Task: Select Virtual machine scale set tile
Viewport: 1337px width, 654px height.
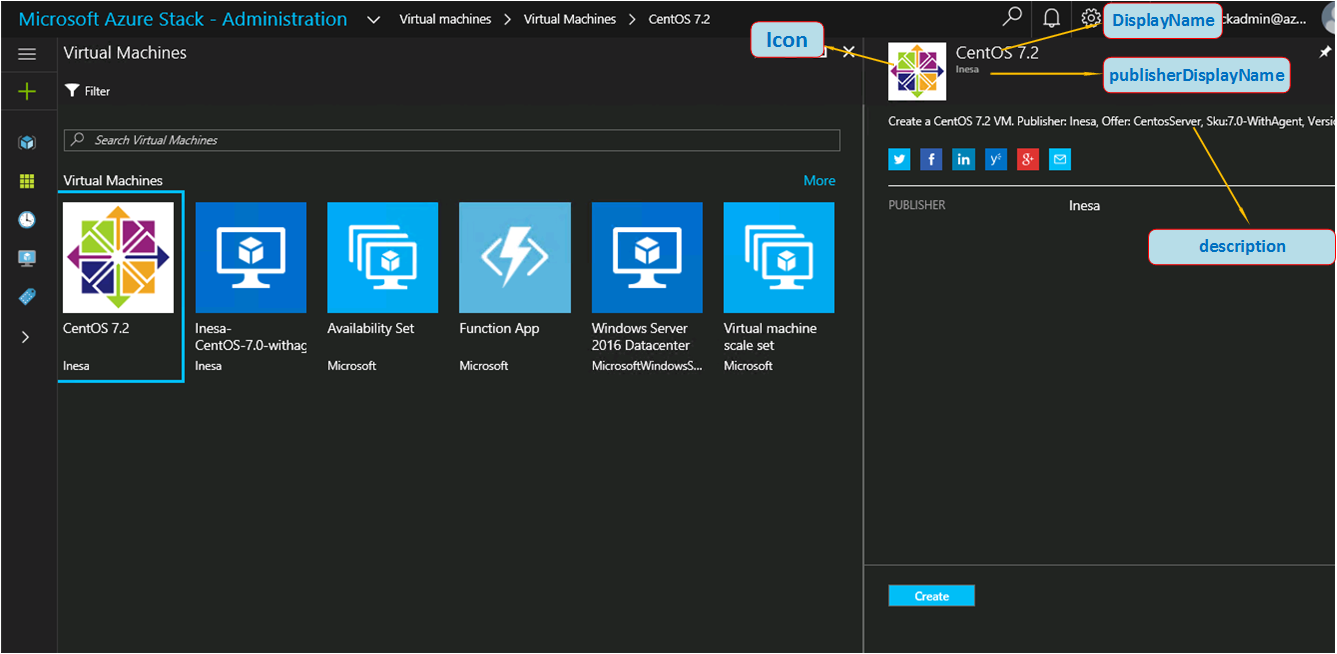Action: pyautogui.click(x=779, y=288)
